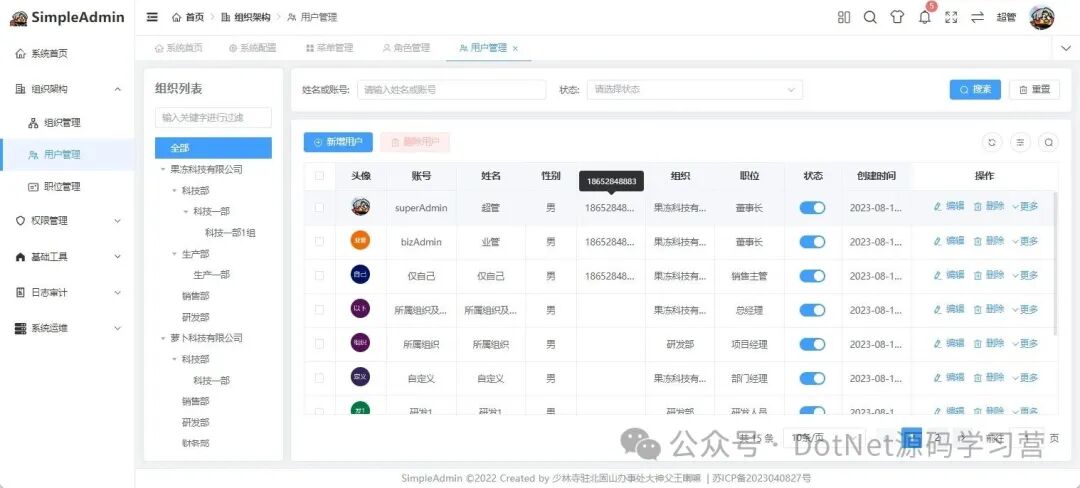Switch to the 菜单管理 tab
The width and height of the screenshot is (1080, 488).
tap(329, 48)
